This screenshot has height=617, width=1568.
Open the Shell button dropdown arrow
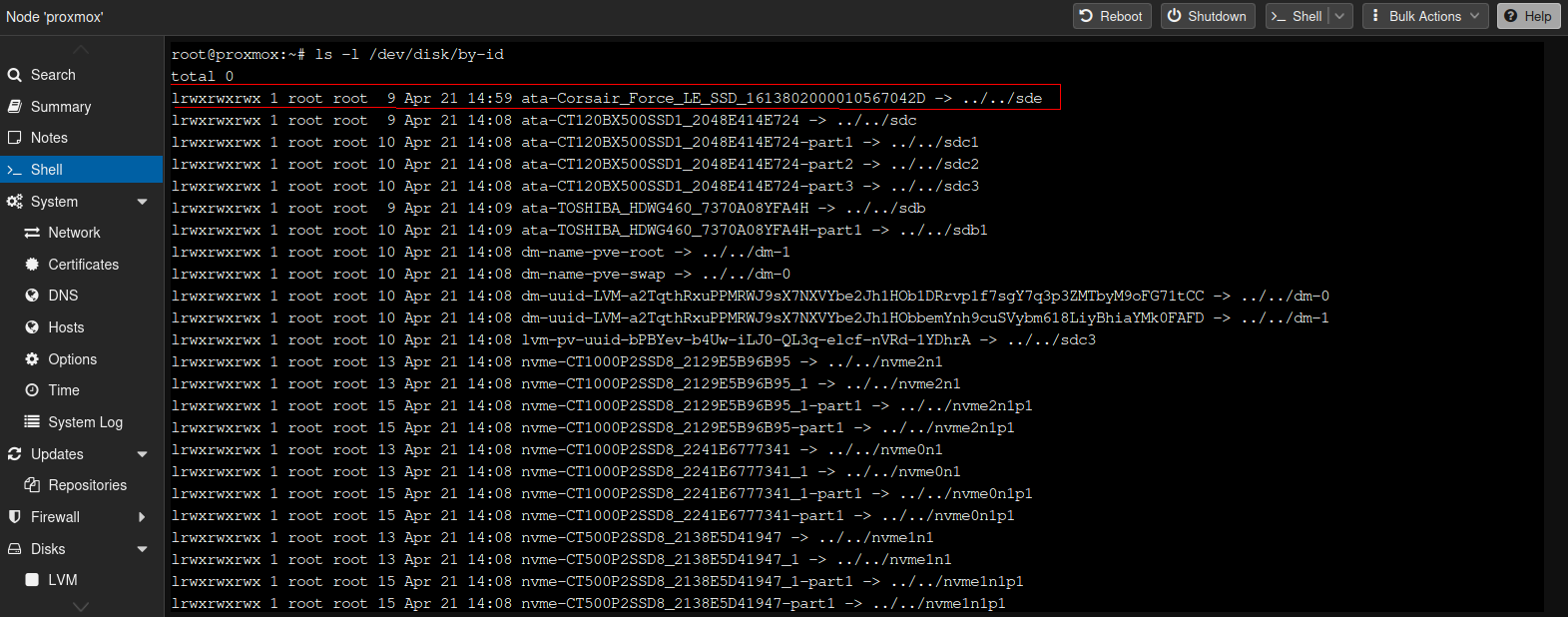point(1340,16)
